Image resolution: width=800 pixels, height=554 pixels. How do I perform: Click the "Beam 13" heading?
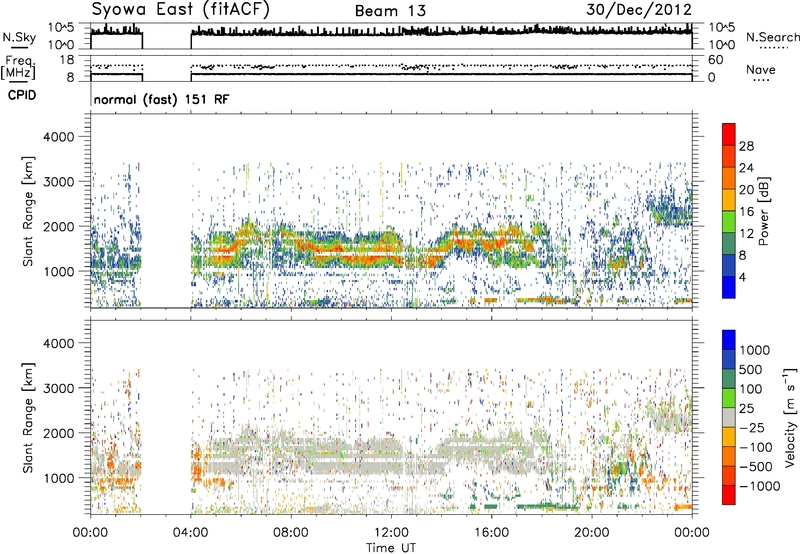tap(390, 11)
